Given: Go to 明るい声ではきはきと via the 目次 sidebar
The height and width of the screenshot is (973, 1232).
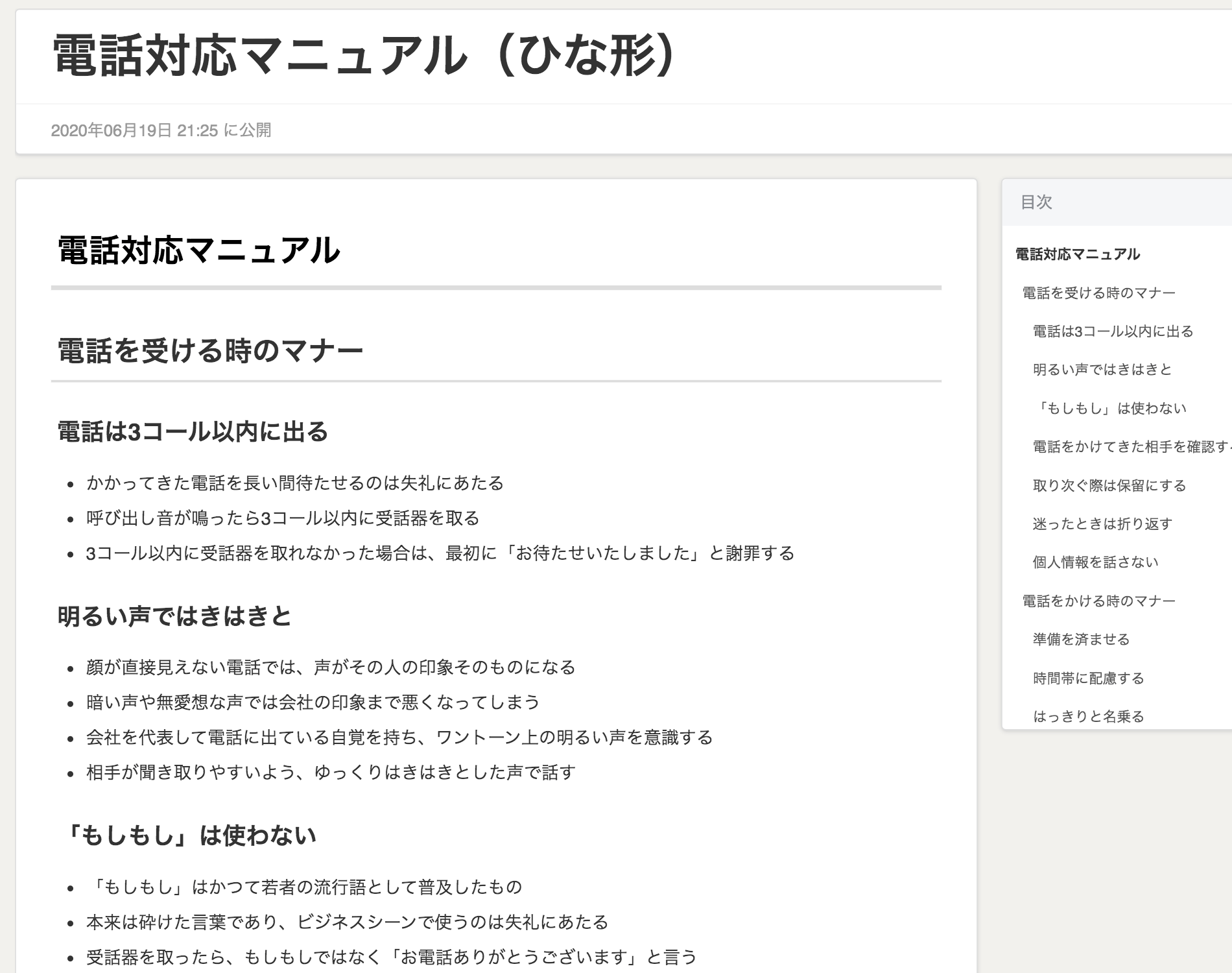Looking at the screenshot, I should click(x=1102, y=370).
